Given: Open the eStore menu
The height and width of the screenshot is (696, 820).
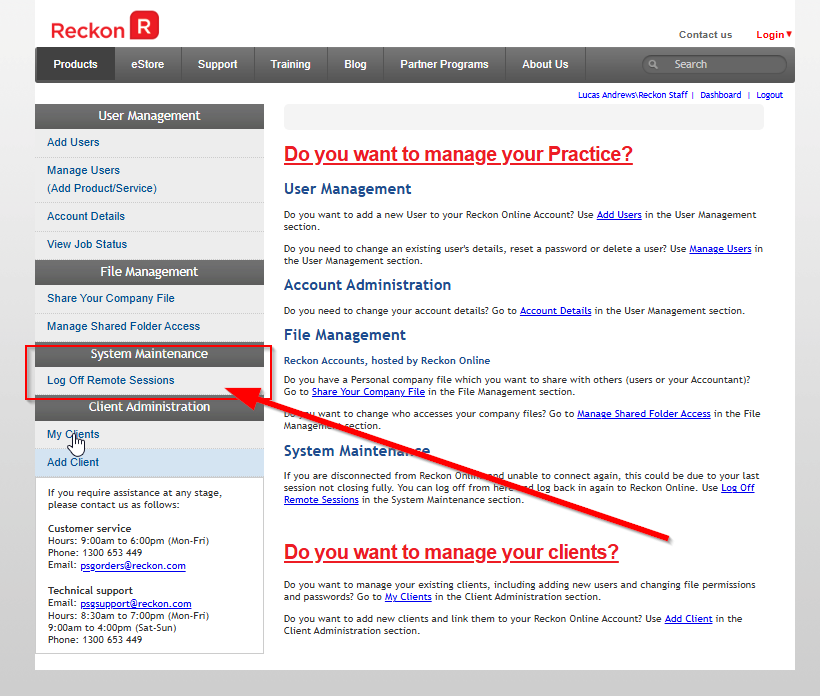Looking at the screenshot, I should pos(147,64).
